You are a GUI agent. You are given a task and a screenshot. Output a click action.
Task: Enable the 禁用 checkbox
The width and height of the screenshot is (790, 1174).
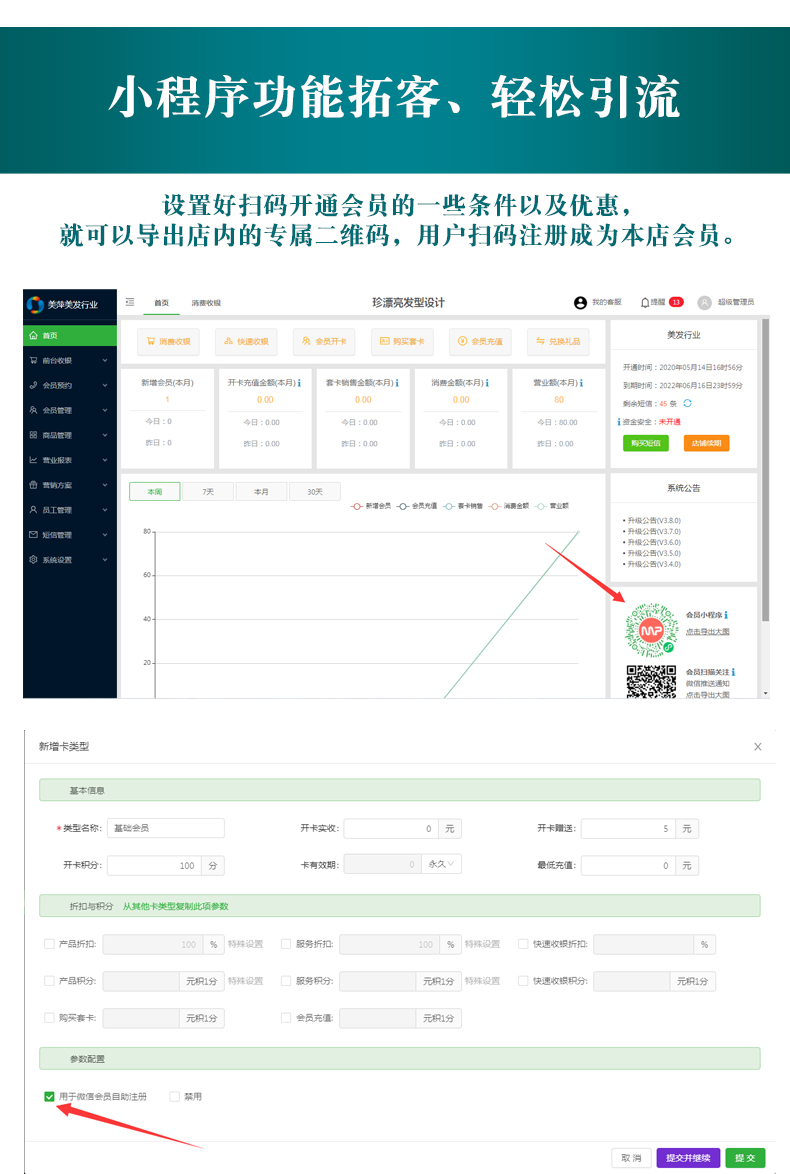pyautogui.click(x=175, y=1097)
